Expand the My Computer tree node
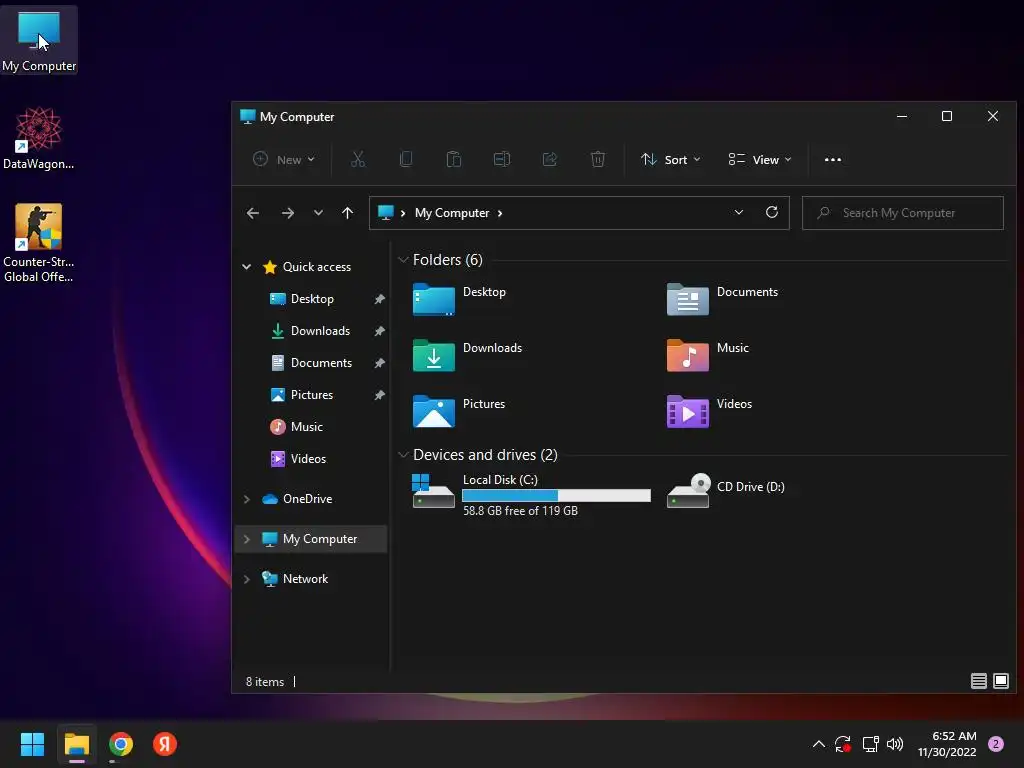Screen dimensions: 1024x768 247,539
